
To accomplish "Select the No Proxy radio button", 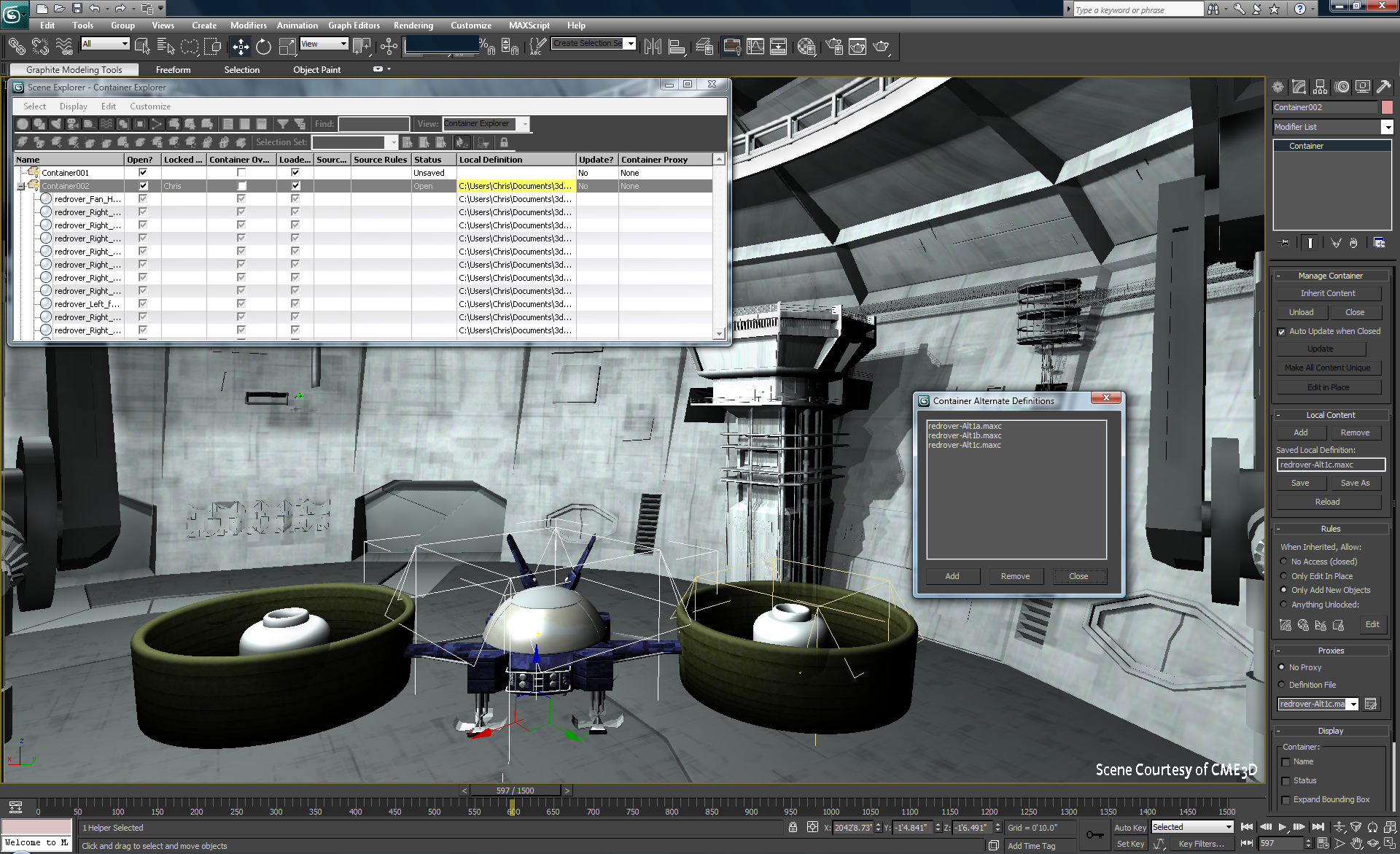I will (x=1283, y=667).
